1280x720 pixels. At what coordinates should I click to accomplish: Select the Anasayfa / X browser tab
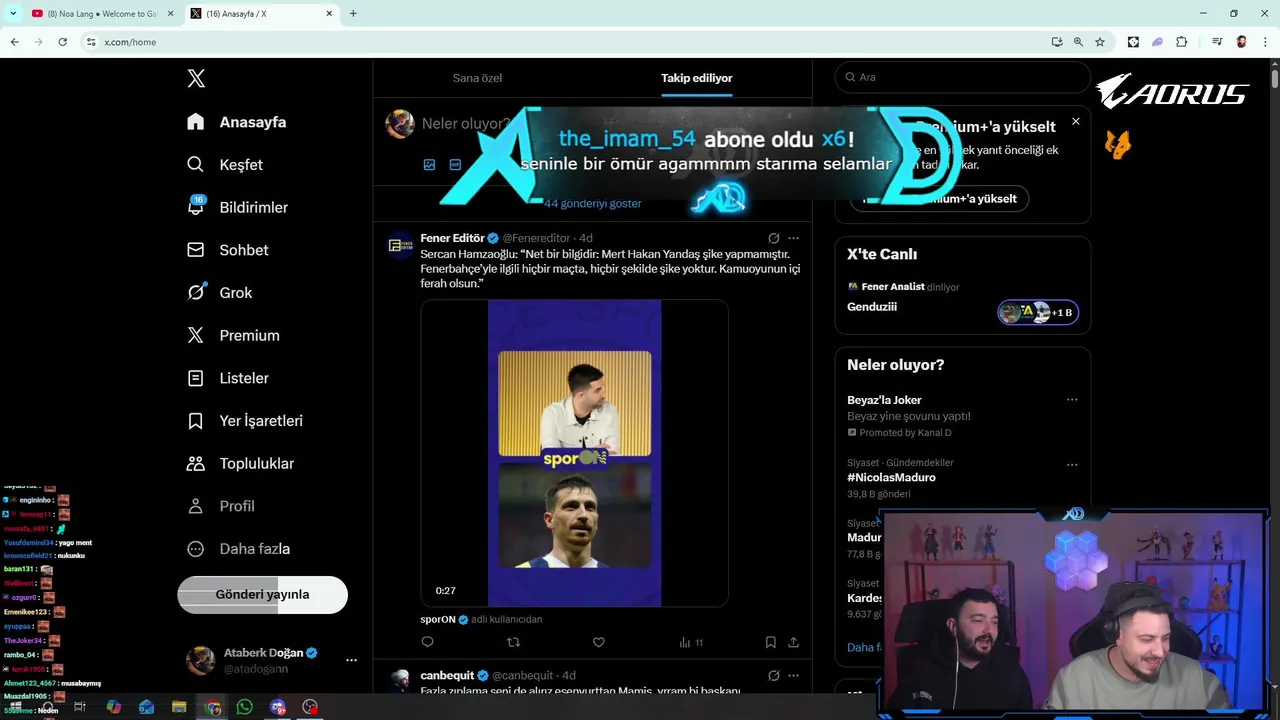tap(262, 14)
